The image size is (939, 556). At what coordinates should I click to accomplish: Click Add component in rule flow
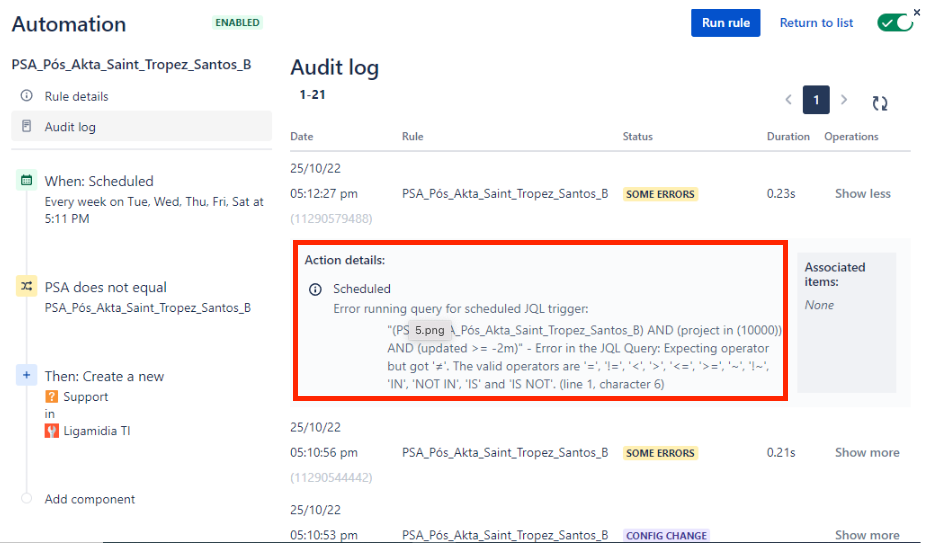89,499
